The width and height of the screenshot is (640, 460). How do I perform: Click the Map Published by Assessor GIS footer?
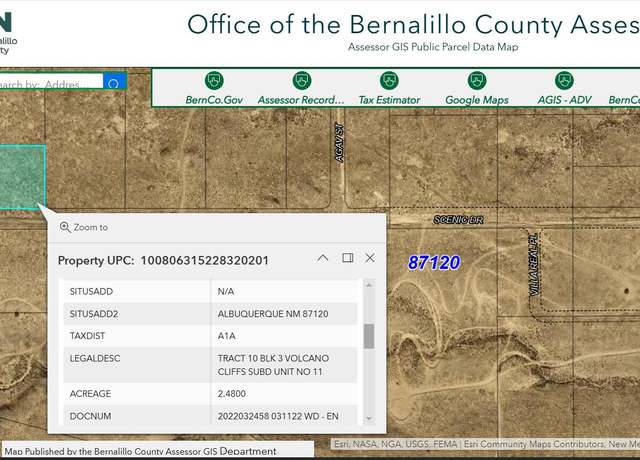click(x=140, y=451)
